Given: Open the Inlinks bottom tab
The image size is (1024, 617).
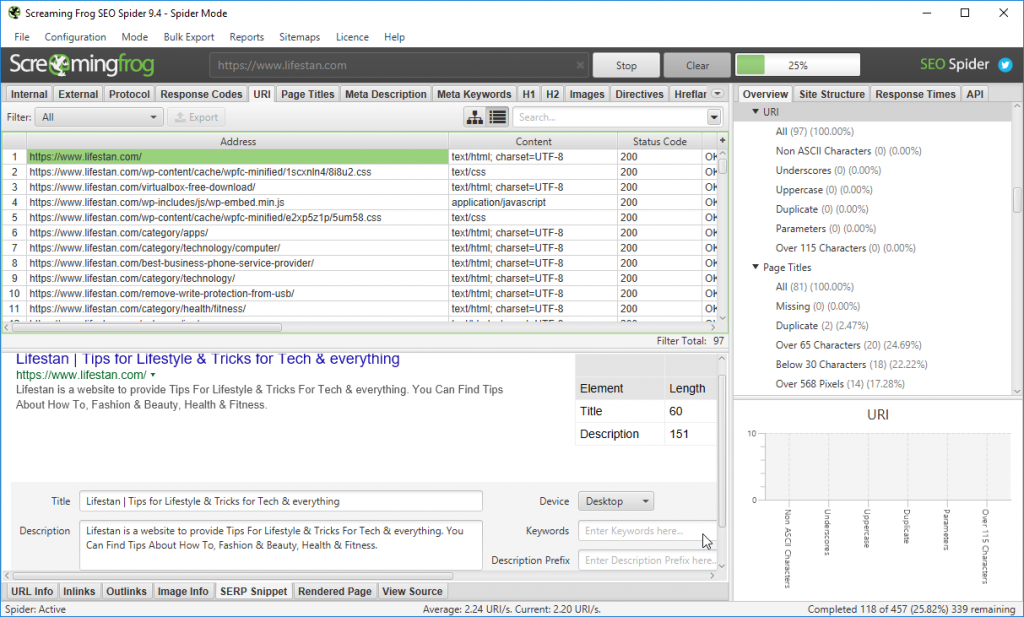Looking at the screenshot, I should (79, 592).
